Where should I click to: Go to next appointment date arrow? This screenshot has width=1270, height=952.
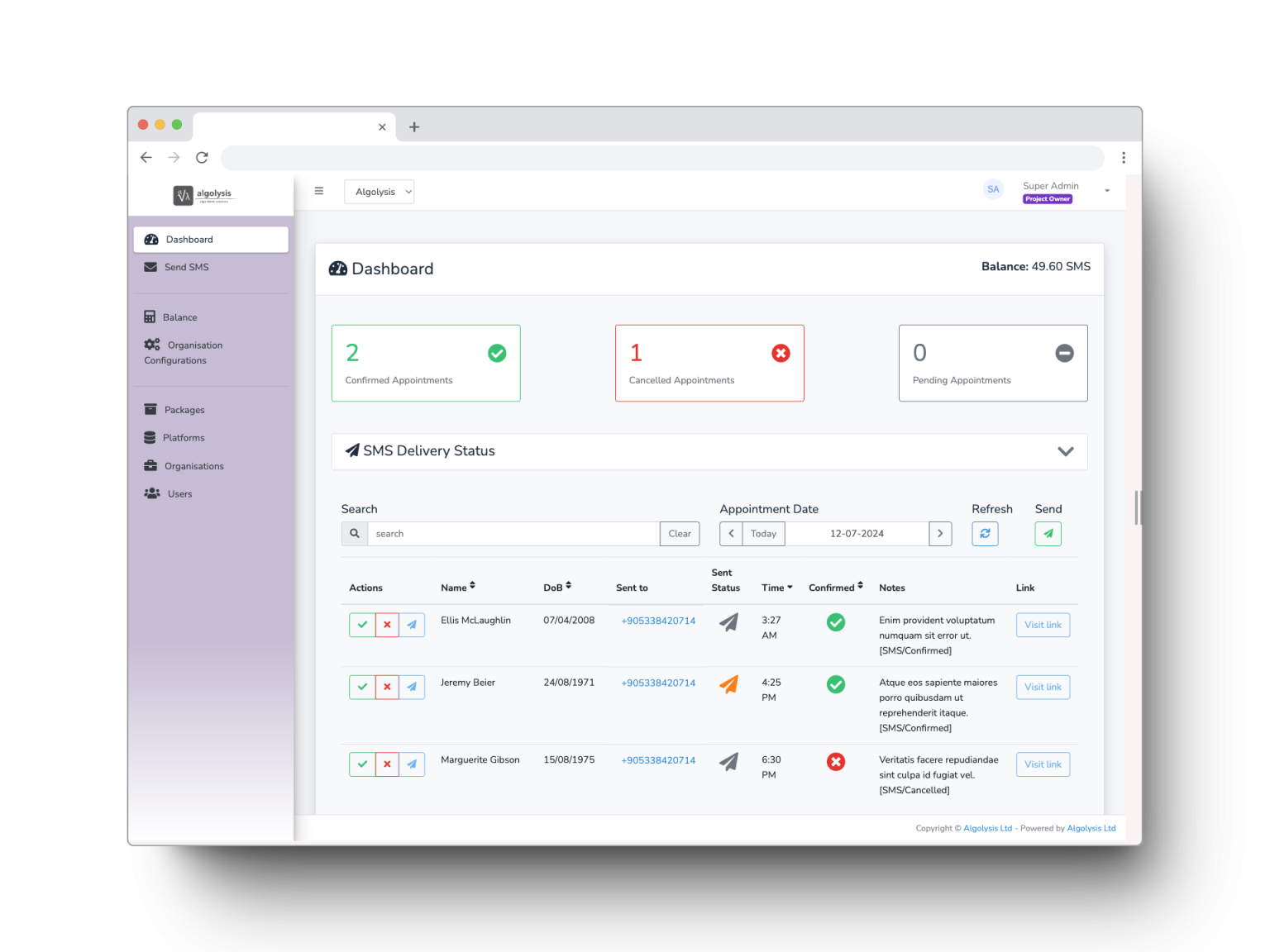pyautogui.click(x=940, y=534)
